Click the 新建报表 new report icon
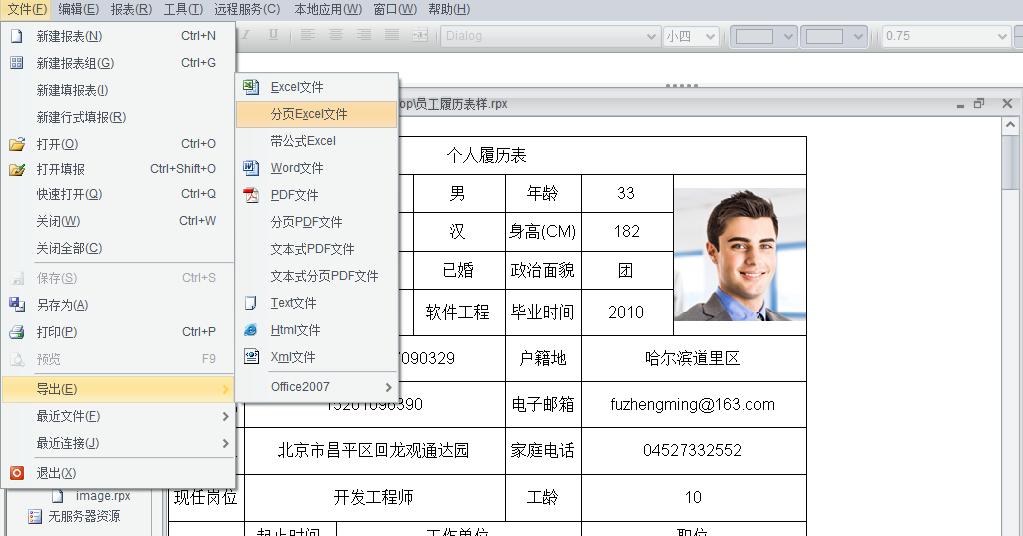 click(16, 36)
